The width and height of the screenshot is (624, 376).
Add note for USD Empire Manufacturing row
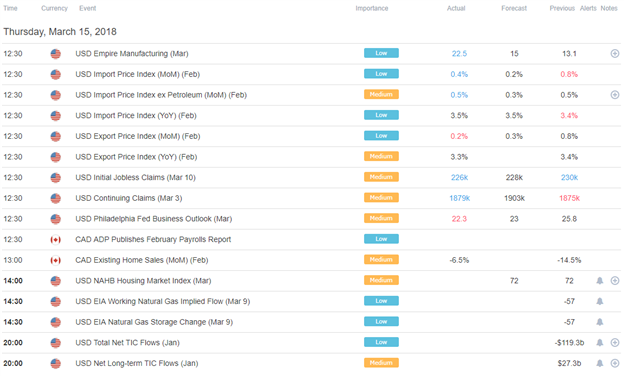(614, 53)
